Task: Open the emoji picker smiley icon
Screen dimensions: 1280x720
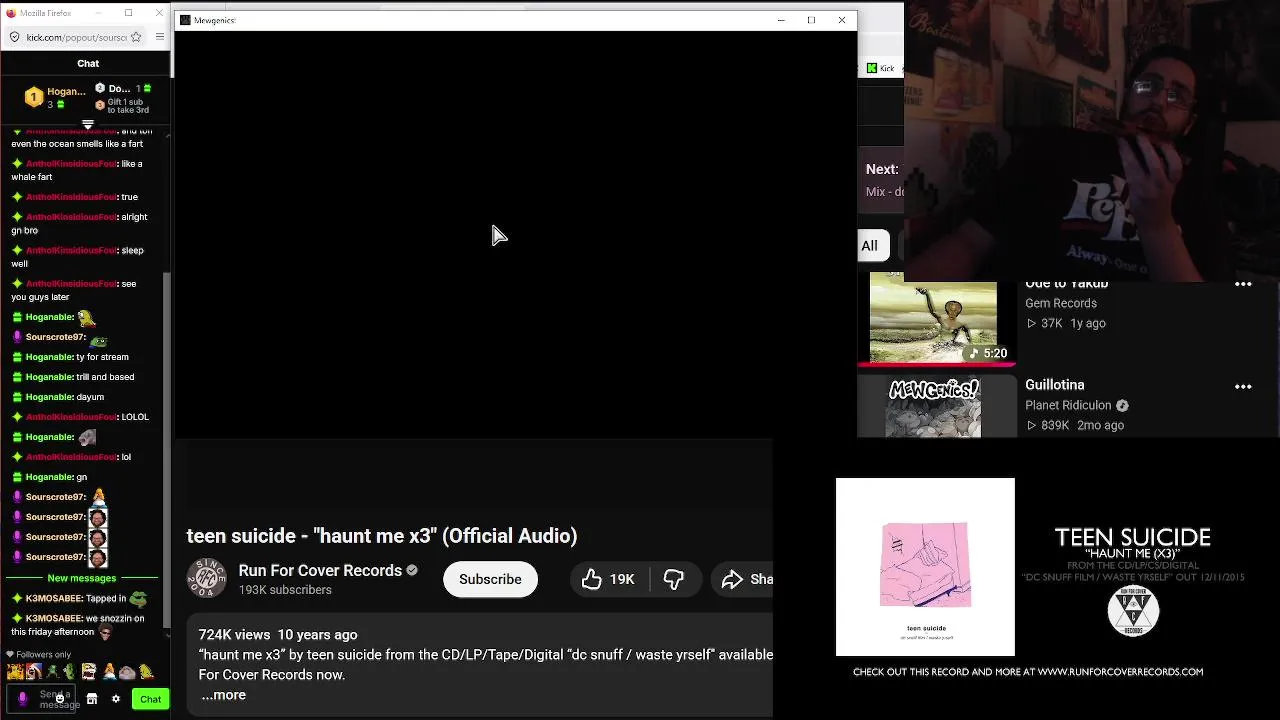Action: (x=60, y=699)
